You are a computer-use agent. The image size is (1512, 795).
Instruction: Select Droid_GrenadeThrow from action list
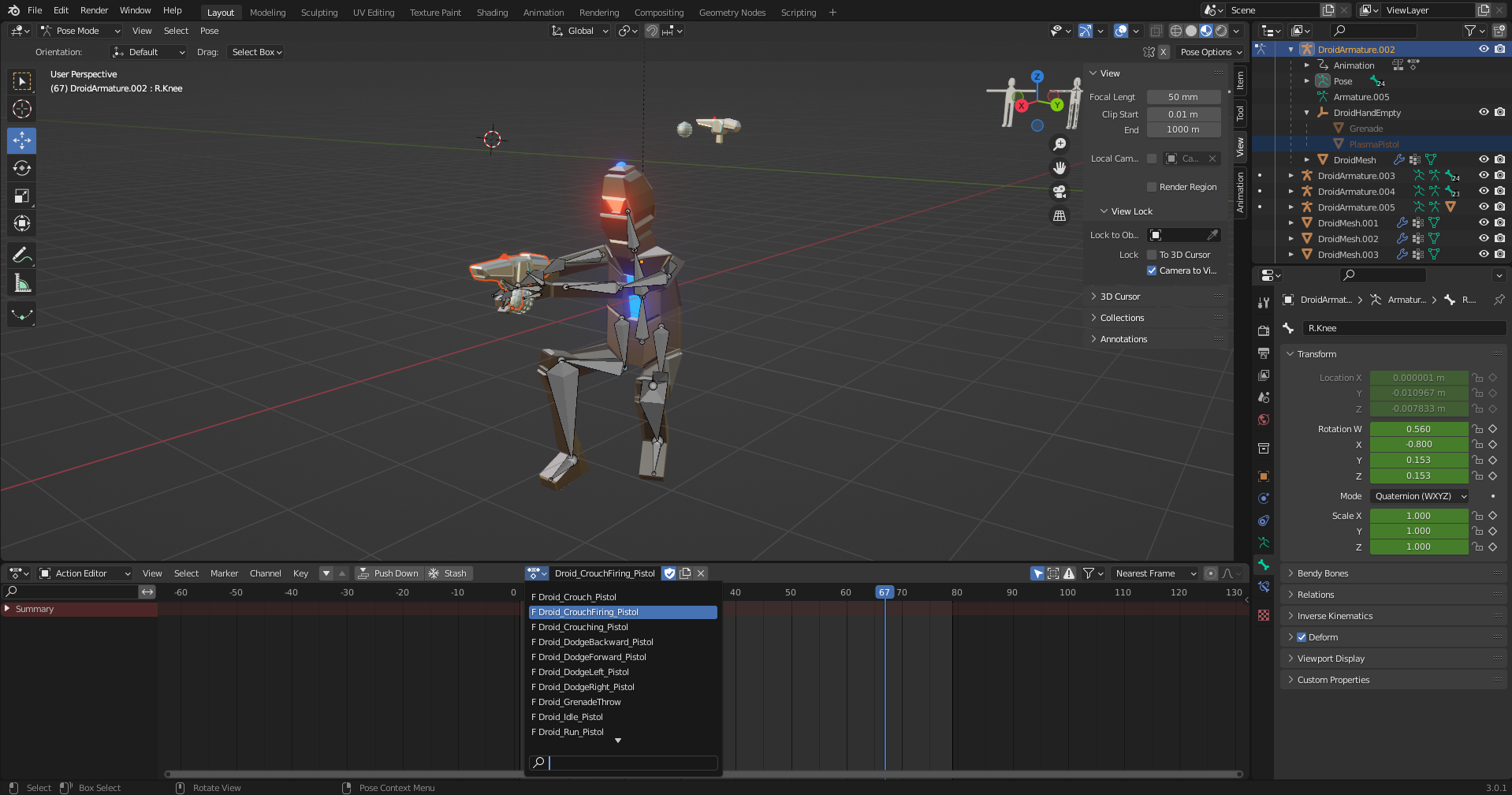tap(623, 702)
